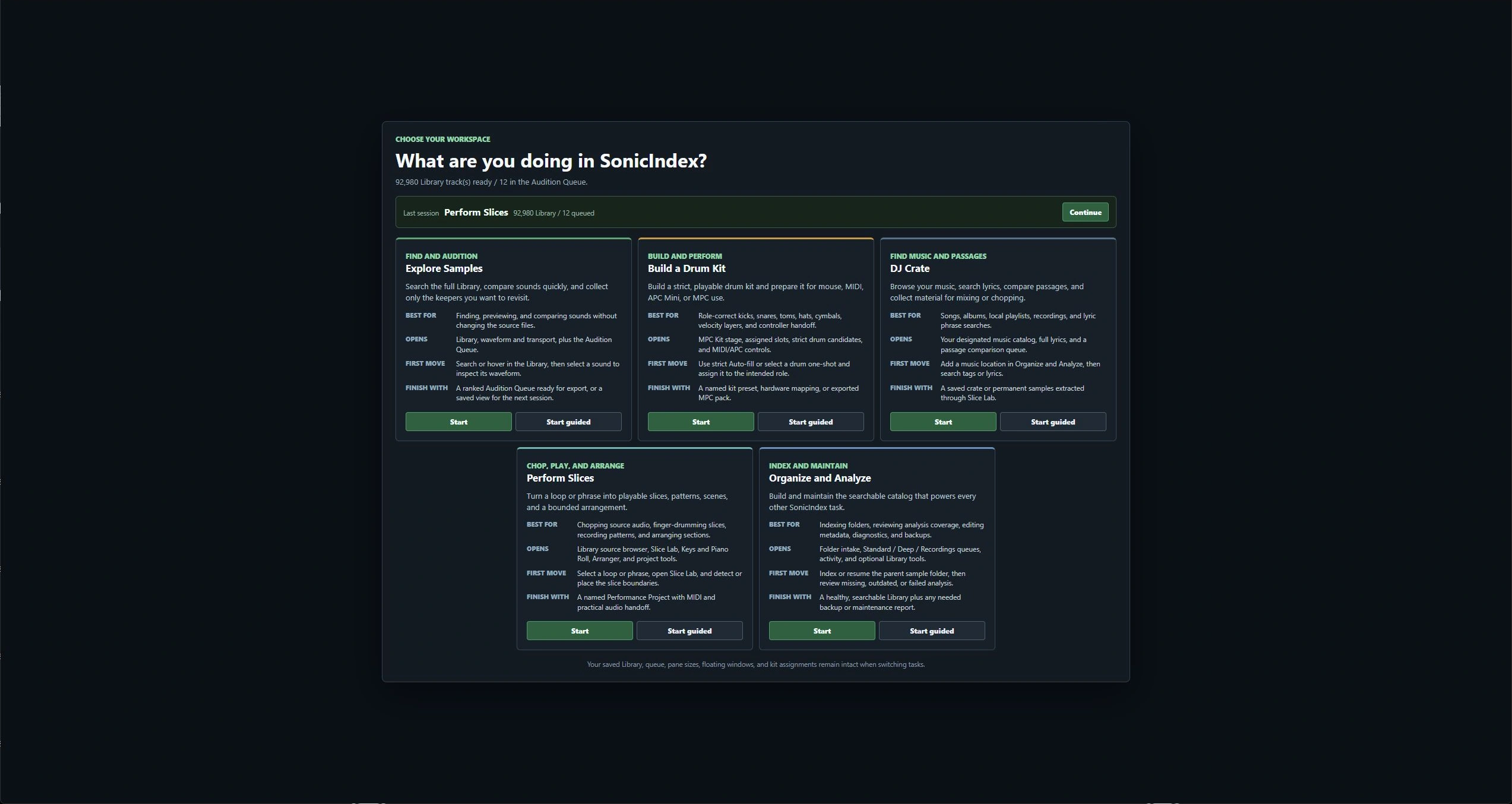Click 'Use strict Auto-fill or select' text

[x=774, y=369]
